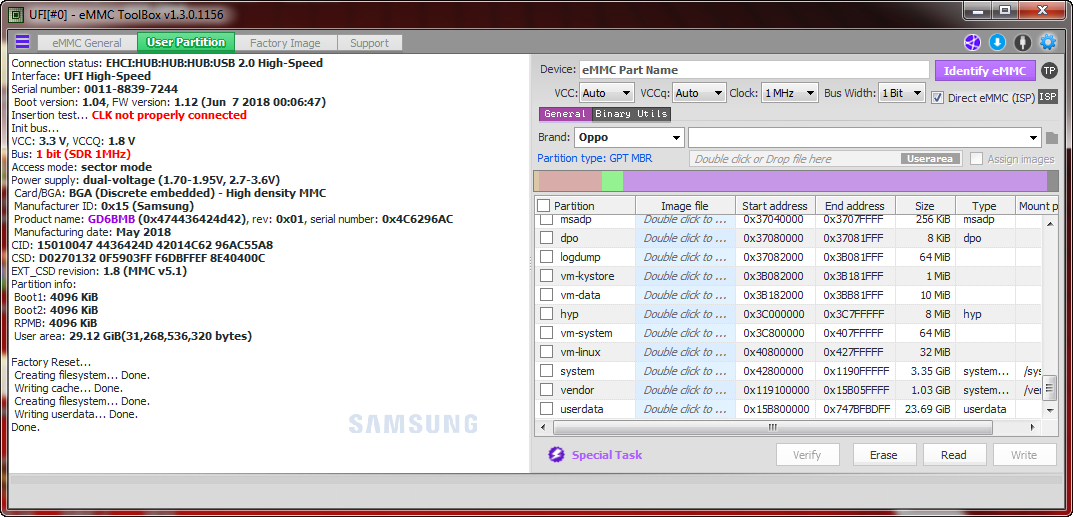The width and height of the screenshot is (1073, 517).
Task: Click the End address column header
Action: click(x=855, y=206)
